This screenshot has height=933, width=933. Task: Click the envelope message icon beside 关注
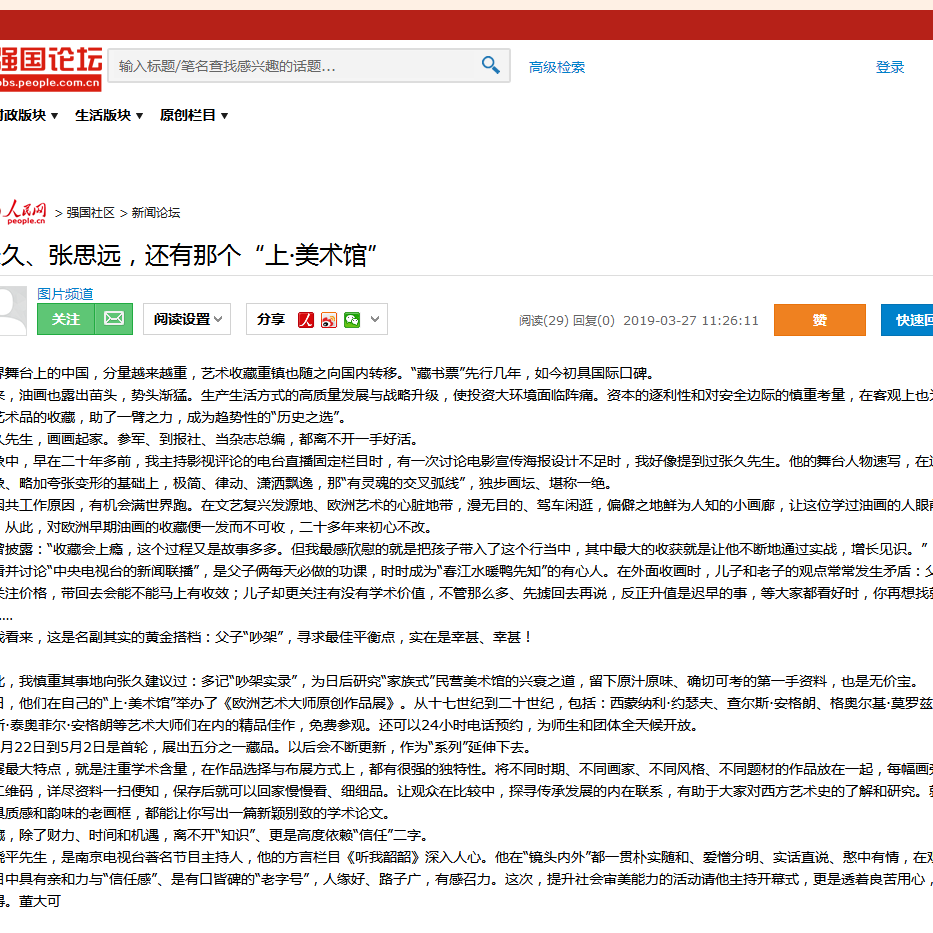pos(114,319)
